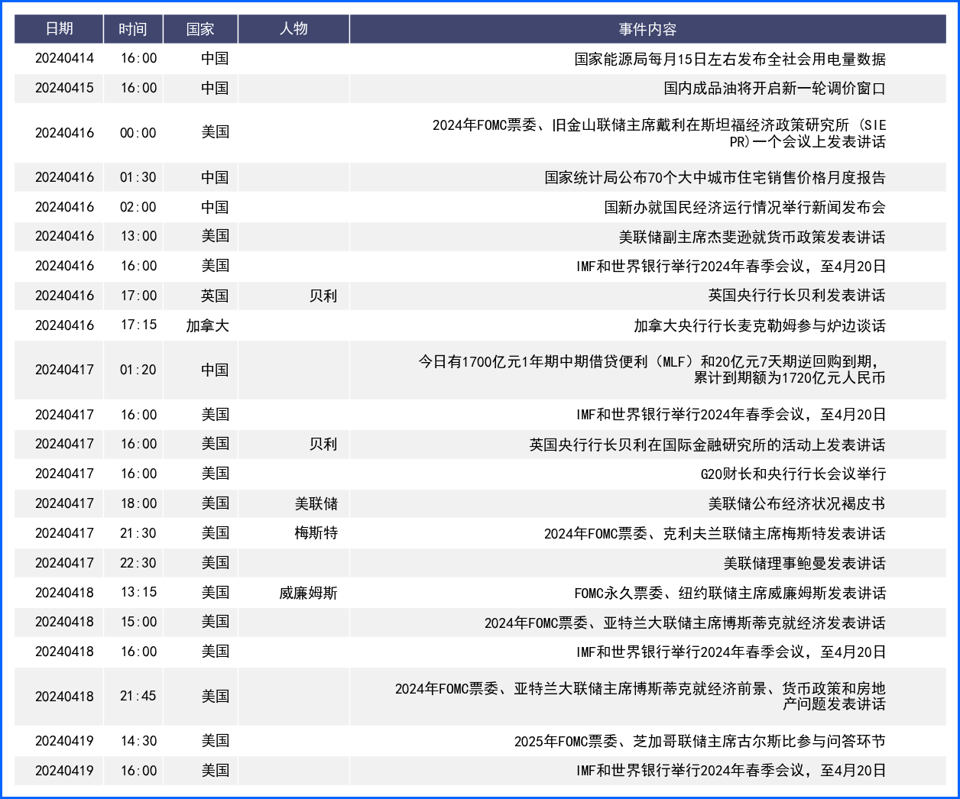Screen dimensions: 960x799
Task: Click the 日期 column header
Action: 59,29
